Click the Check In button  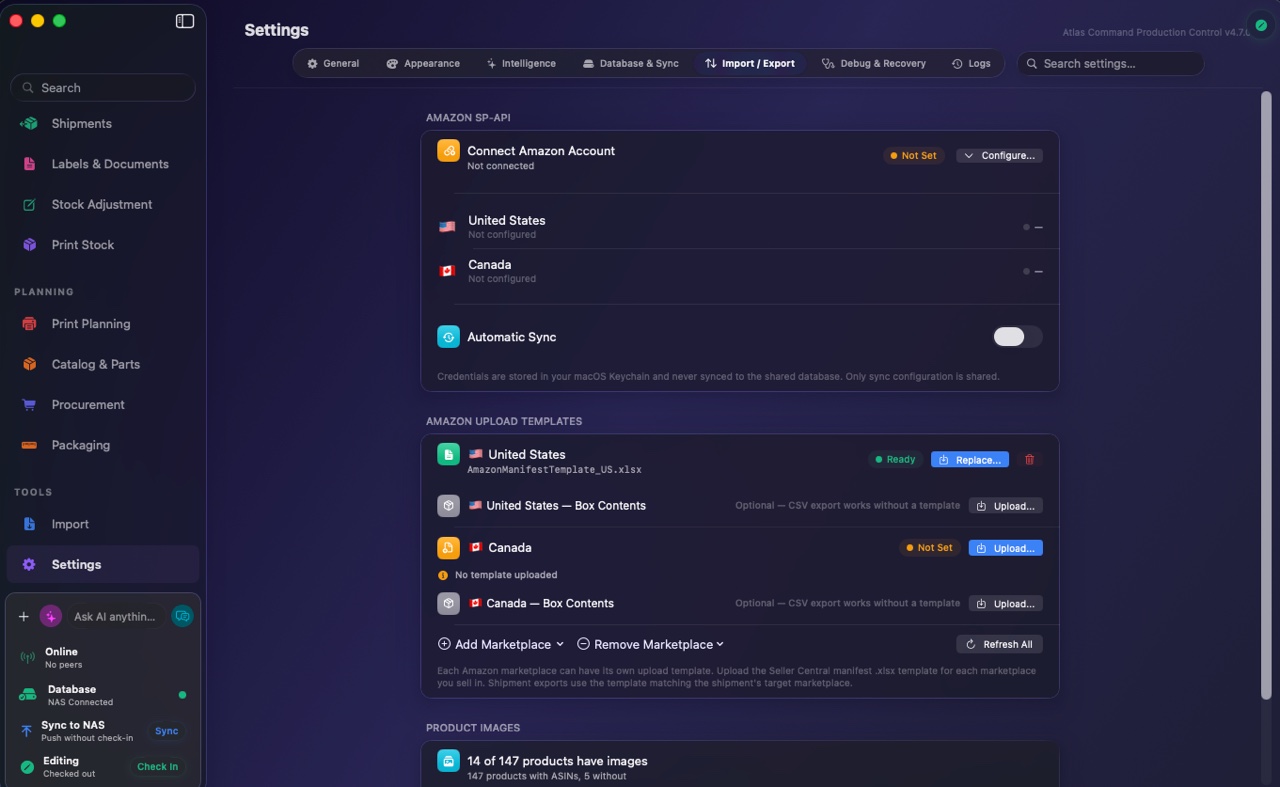click(157, 767)
